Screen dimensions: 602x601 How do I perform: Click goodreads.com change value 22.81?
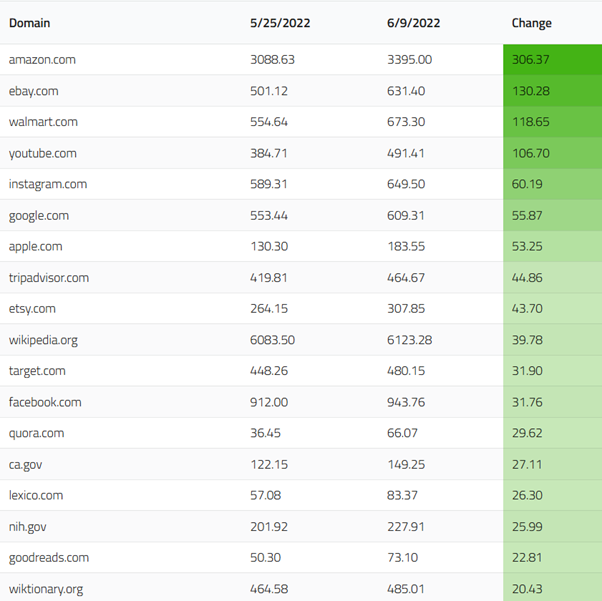point(527,557)
